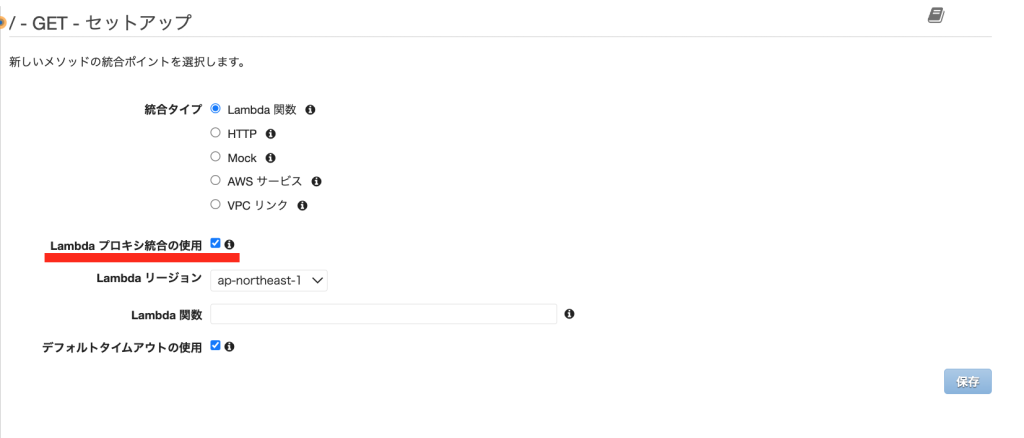Screen dimensions: 1024x438
Task: Click the orange icon beside the GET heading
Action: (x=3, y=22)
